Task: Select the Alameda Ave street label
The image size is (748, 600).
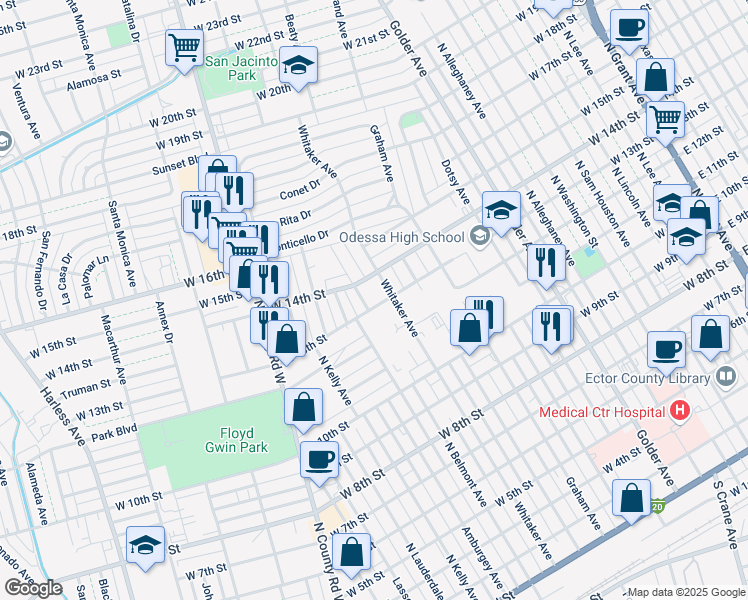Action: pyautogui.click(x=37, y=494)
